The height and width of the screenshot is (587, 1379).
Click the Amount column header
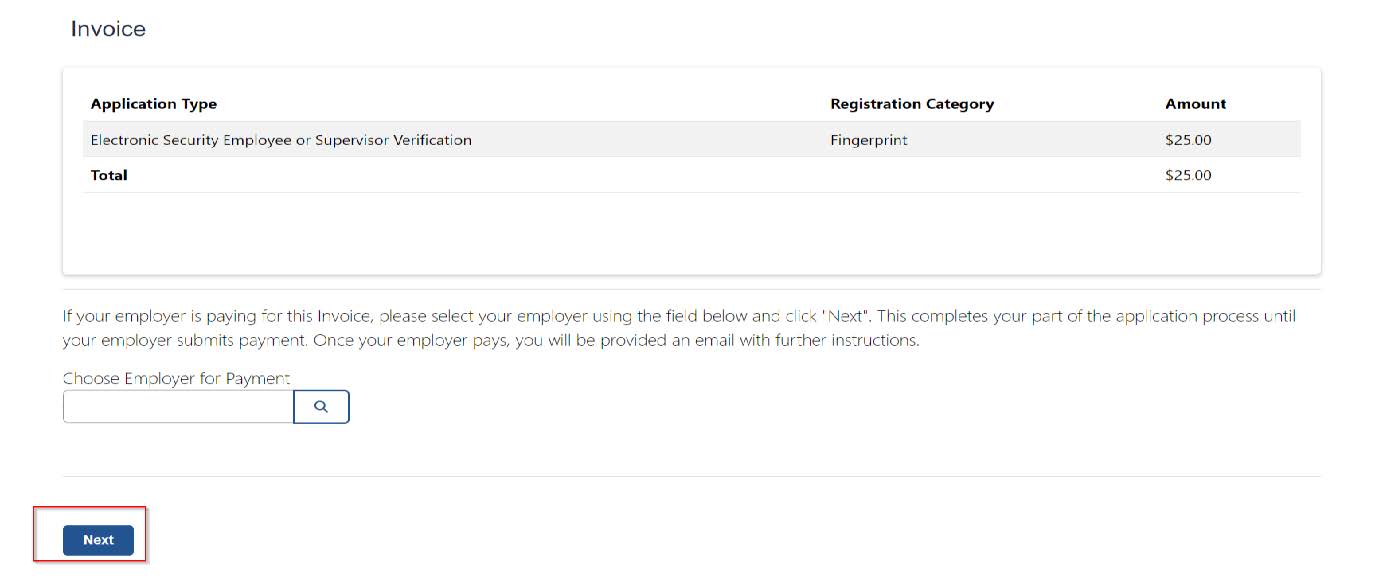tap(1195, 104)
